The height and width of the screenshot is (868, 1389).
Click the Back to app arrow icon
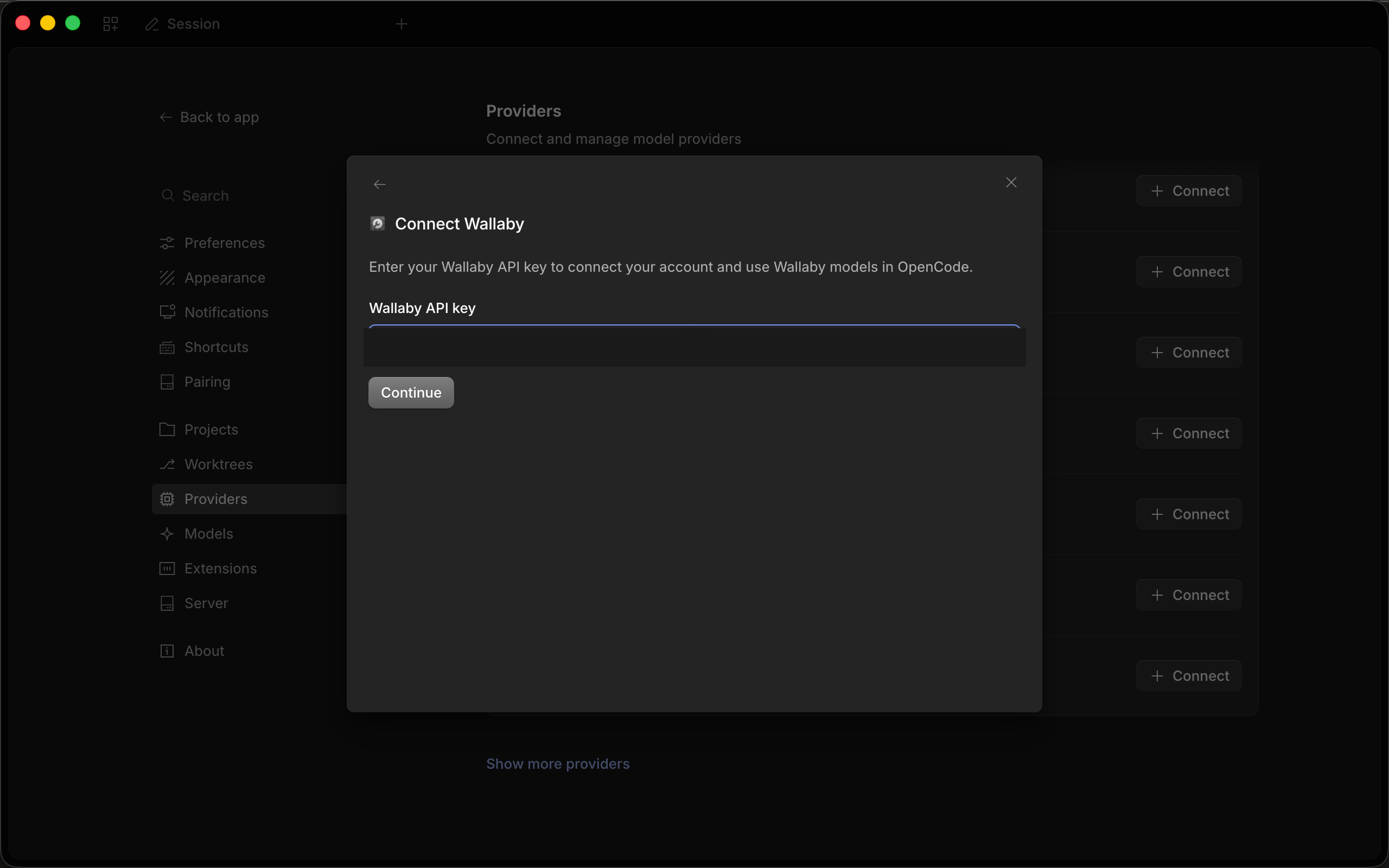coord(166,117)
